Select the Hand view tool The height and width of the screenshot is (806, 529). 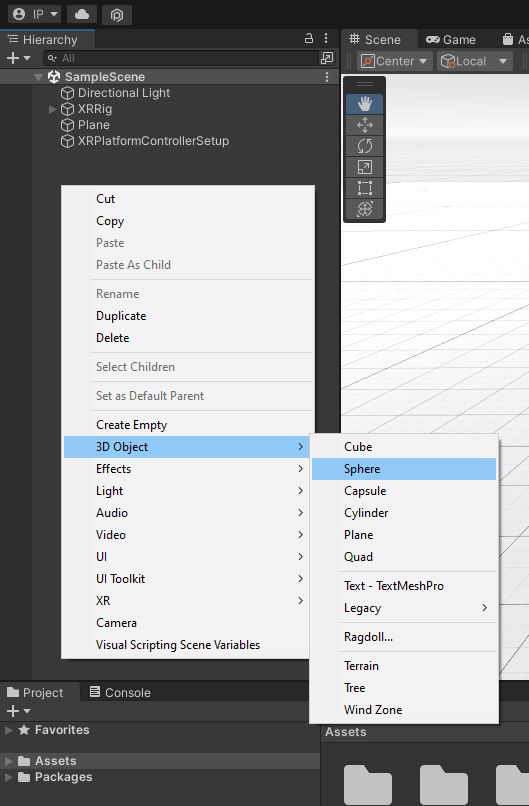pyautogui.click(x=364, y=104)
